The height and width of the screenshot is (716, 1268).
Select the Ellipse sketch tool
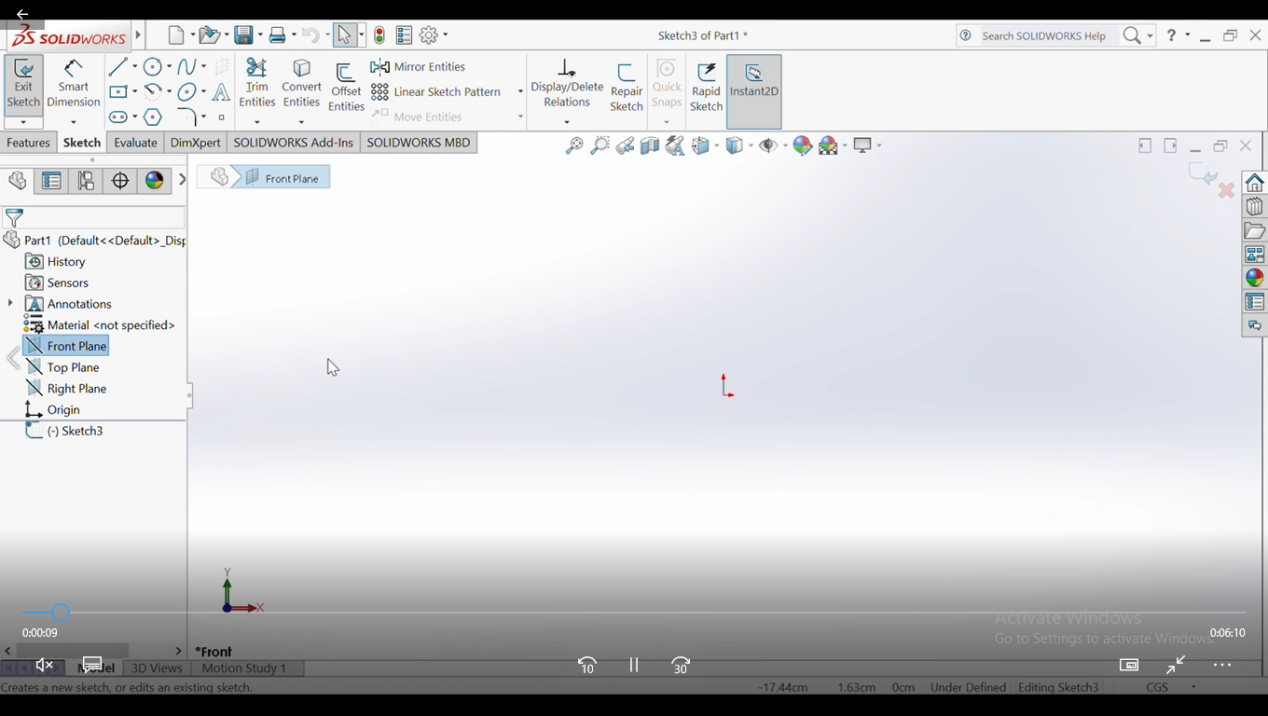[x=187, y=92]
